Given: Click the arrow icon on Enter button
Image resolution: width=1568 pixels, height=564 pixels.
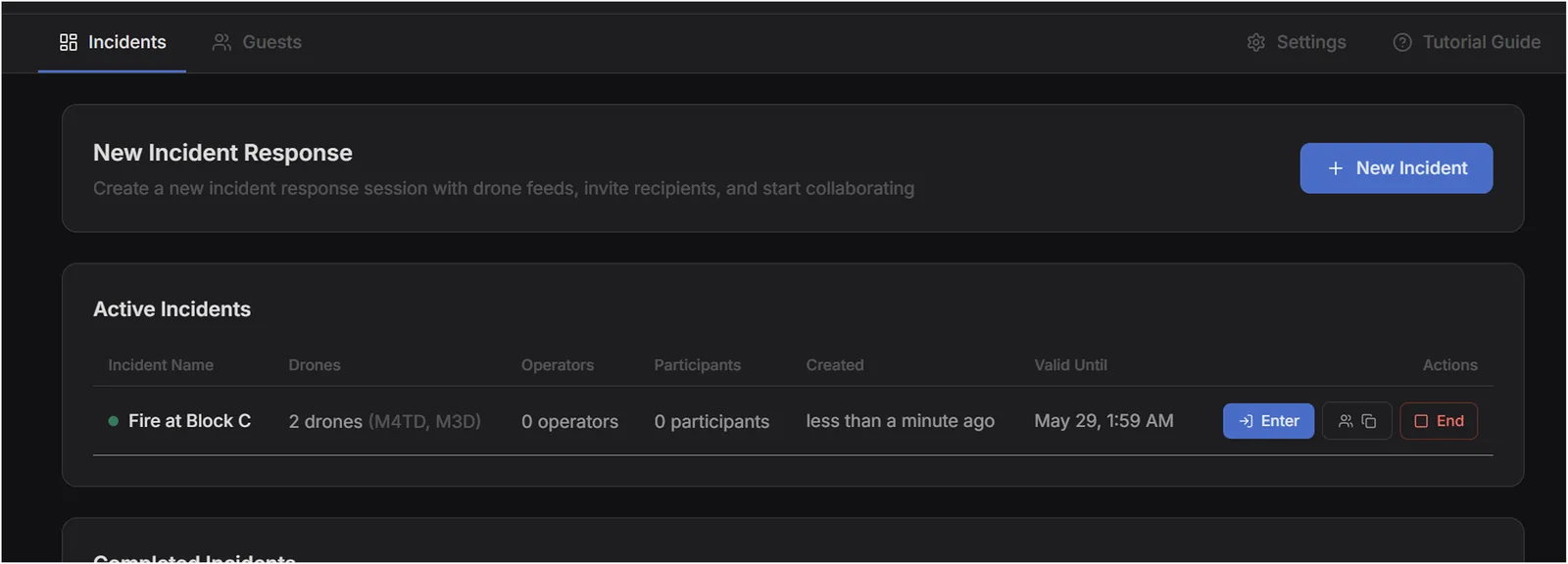Looking at the screenshot, I should (x=1246, y=421).
